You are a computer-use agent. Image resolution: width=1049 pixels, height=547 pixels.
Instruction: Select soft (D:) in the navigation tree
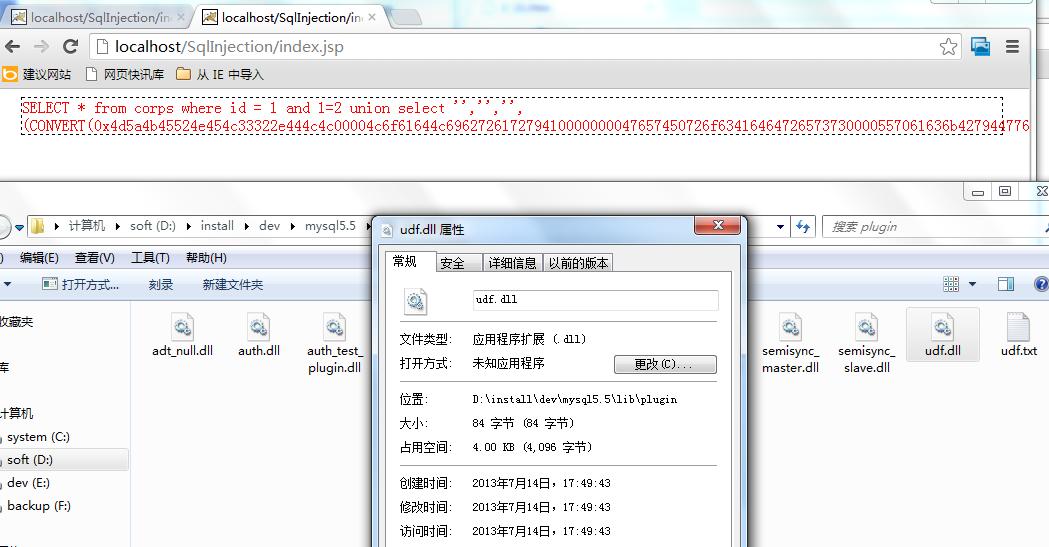point(30,459)
